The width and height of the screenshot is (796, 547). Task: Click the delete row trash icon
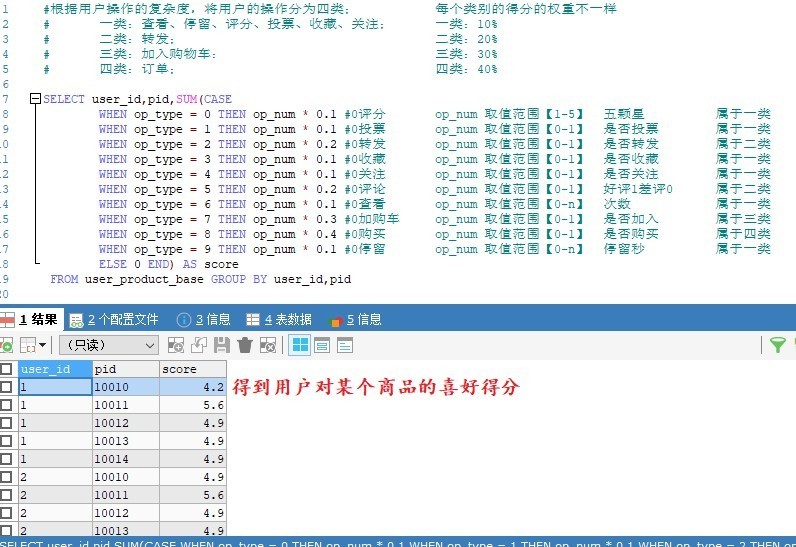245,345
